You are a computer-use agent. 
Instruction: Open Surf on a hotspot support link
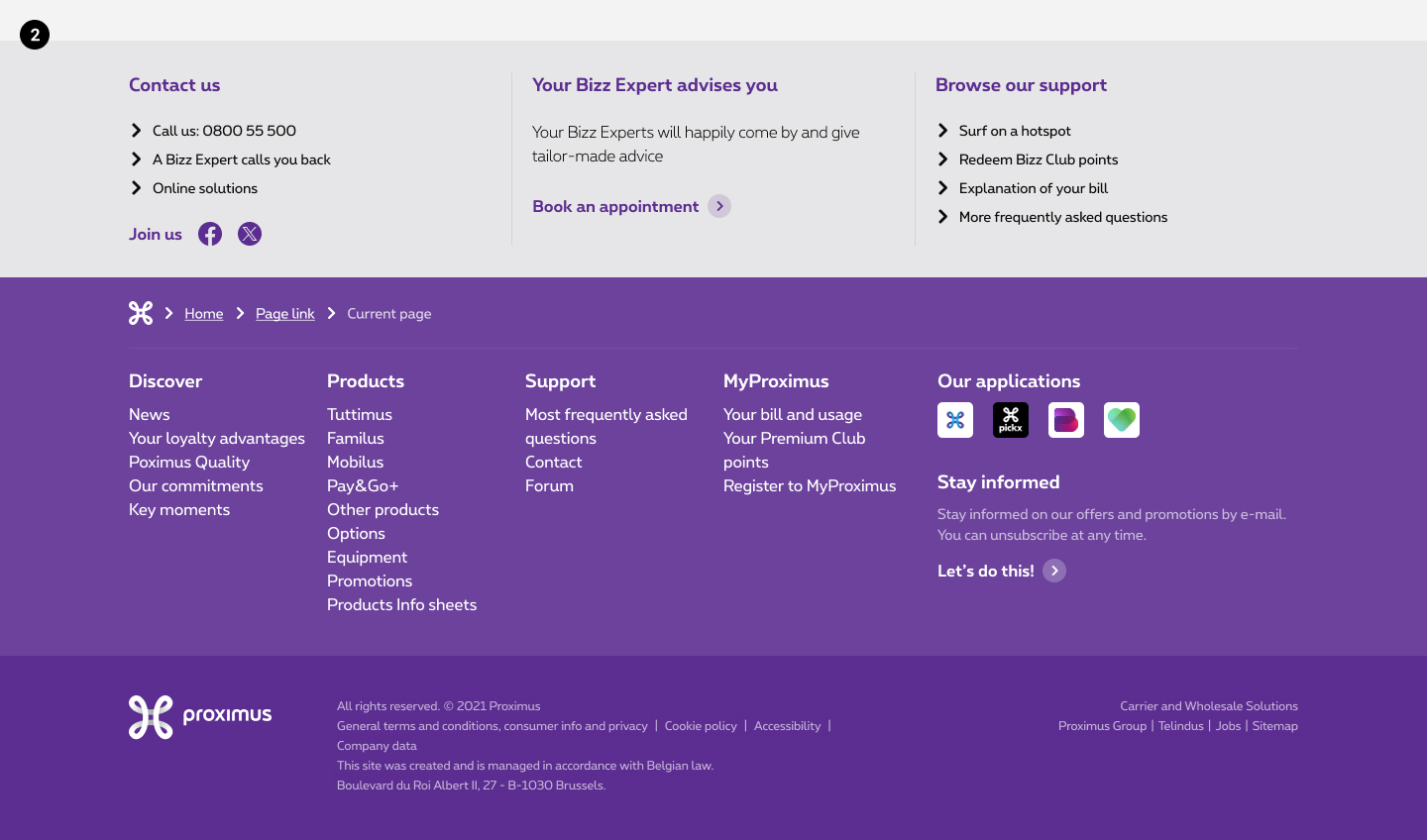pyautogui.click(x=1015, y=131)
